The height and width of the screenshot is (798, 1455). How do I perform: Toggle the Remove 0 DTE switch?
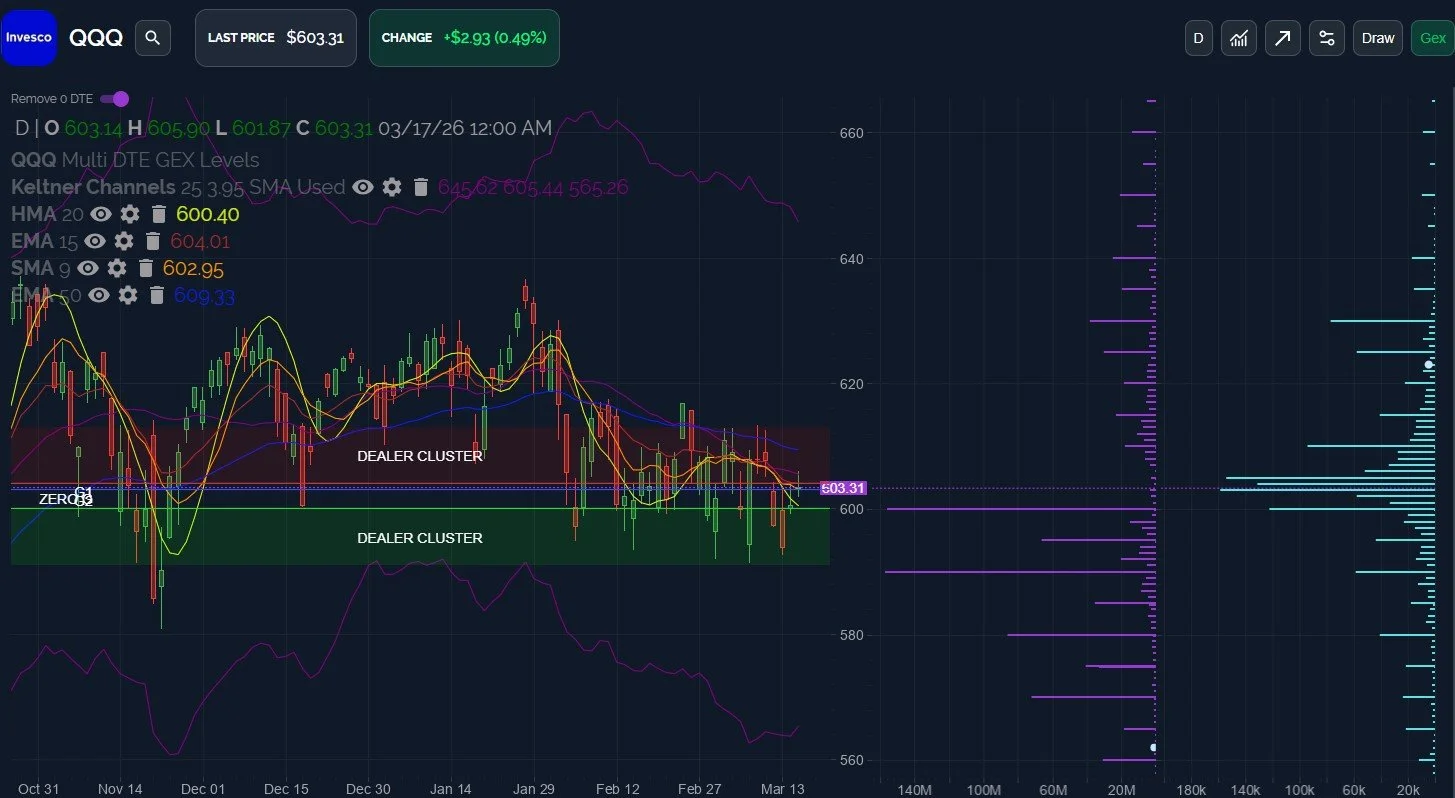tap(114, 98)
